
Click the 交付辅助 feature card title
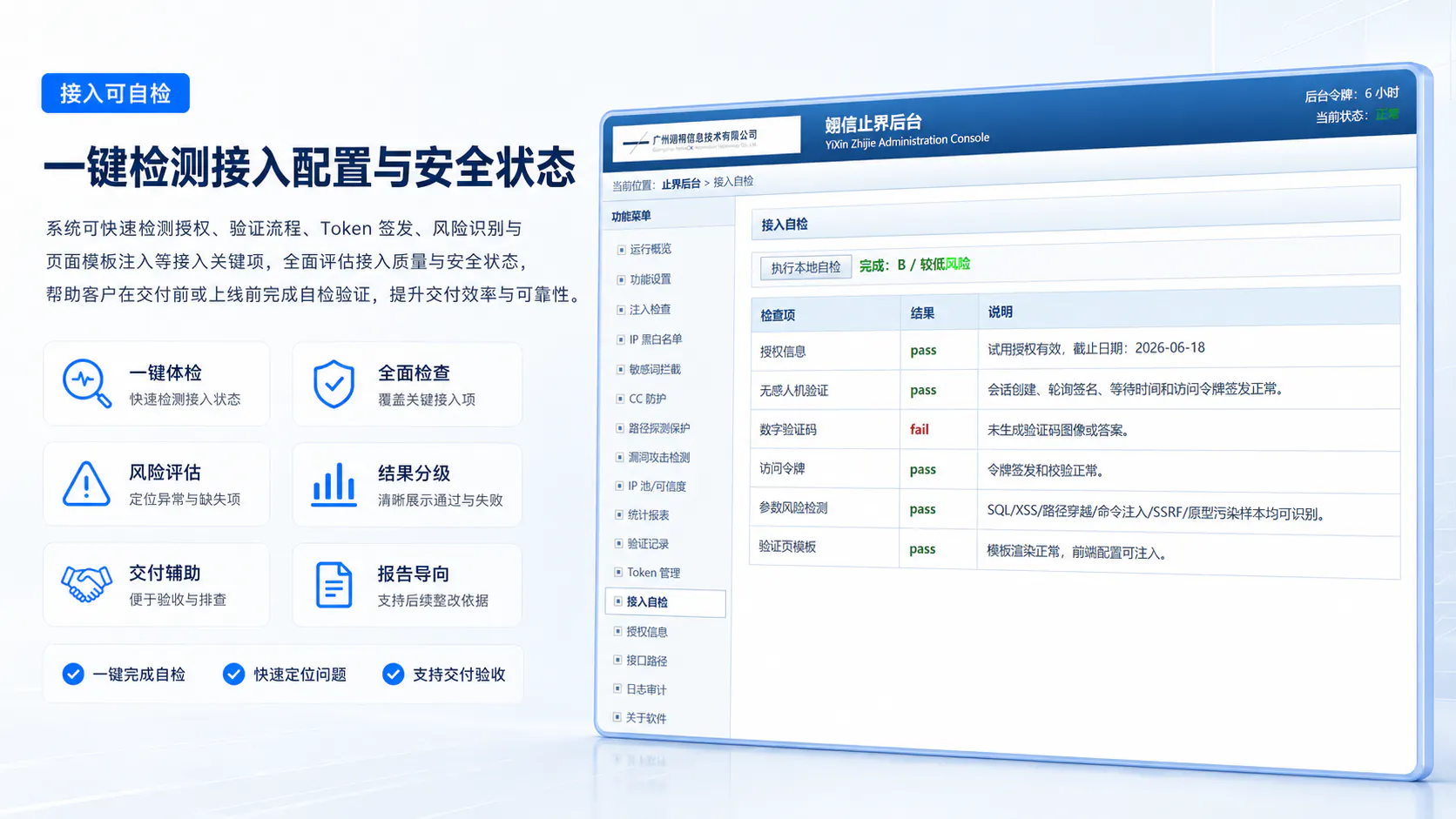pos(165,573)
